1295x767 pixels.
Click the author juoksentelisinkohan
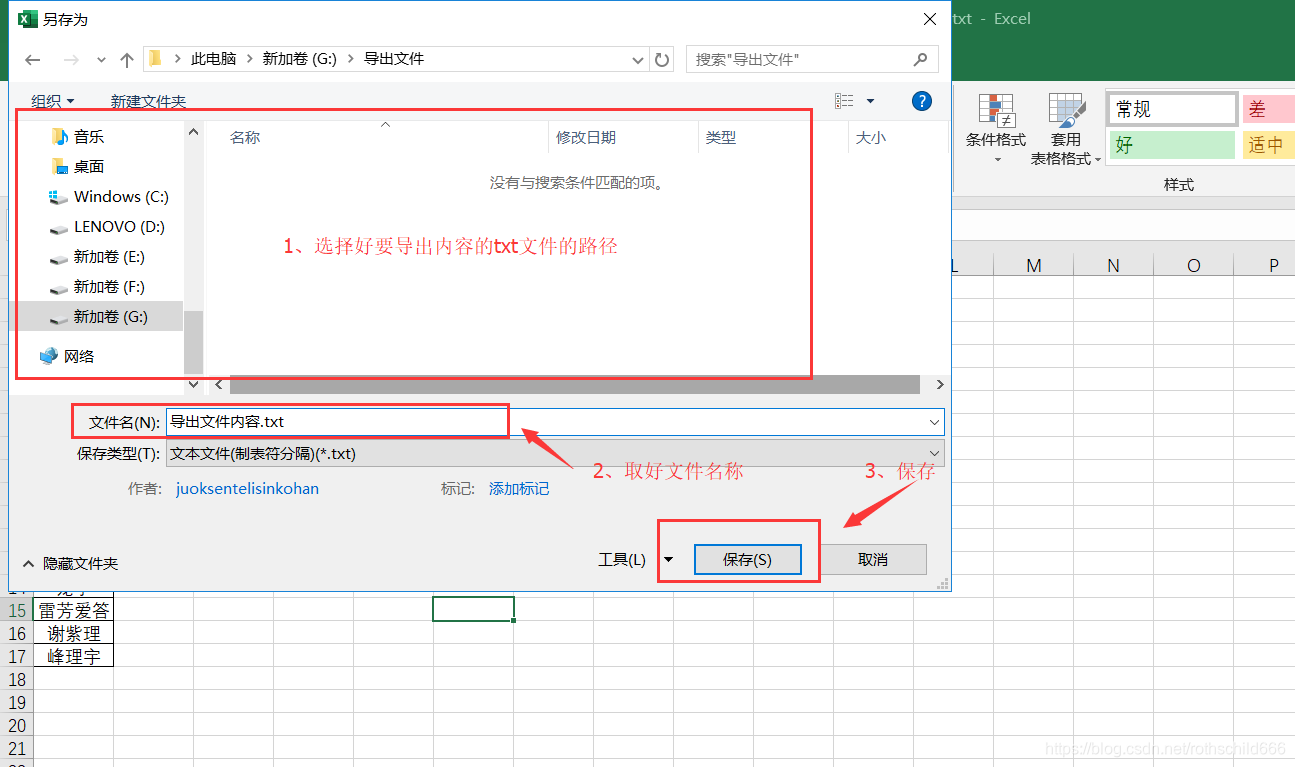(x=247, y=489)
